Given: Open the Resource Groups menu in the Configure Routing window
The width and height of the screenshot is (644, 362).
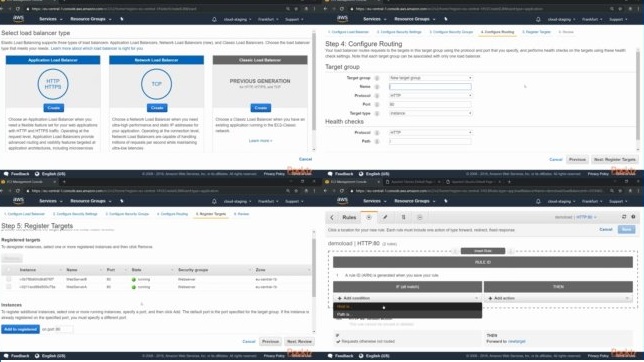Looking at the screenshot, I should pyautogui.click(x=414, y=19).
